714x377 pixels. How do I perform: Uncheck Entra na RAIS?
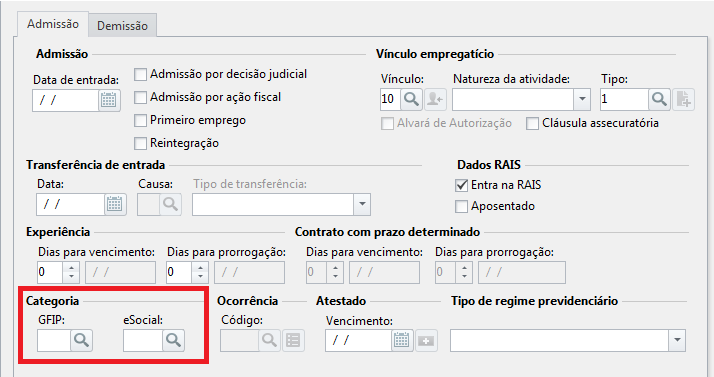(x=461, y=185)
